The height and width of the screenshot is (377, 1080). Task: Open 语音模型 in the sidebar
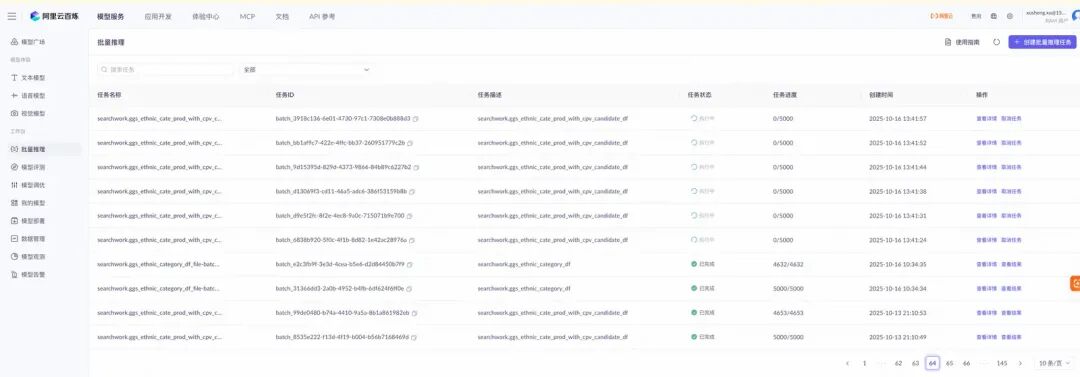[x=28, y=96]
